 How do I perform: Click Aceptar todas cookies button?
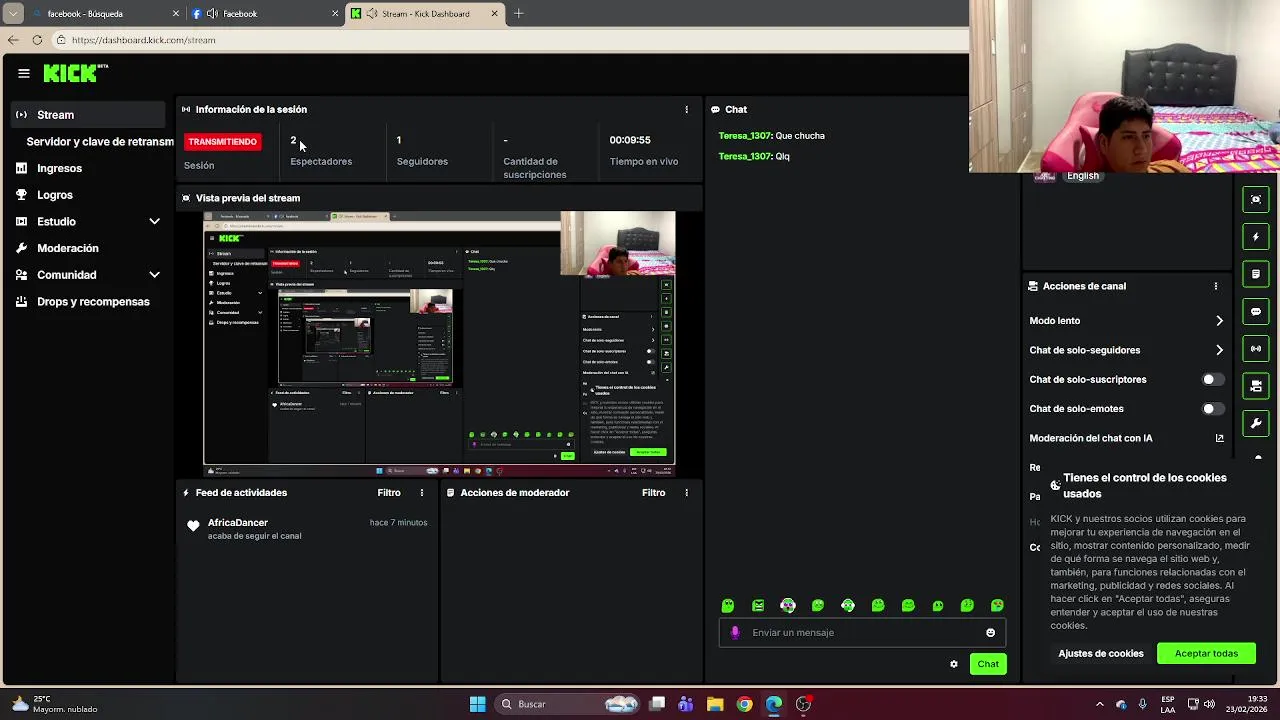tap(1206, 654)
